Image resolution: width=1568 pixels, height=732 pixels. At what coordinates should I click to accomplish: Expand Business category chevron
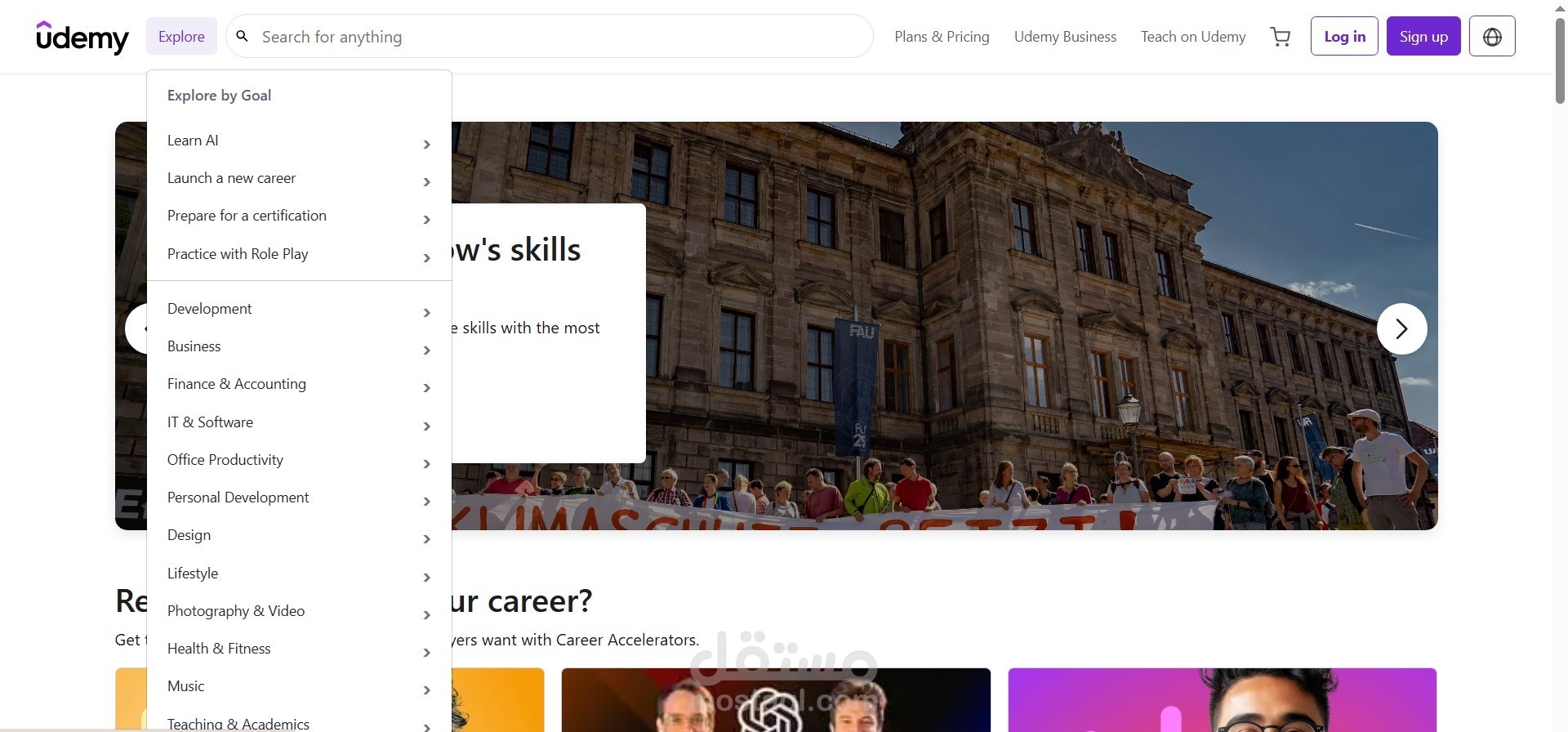426,350
